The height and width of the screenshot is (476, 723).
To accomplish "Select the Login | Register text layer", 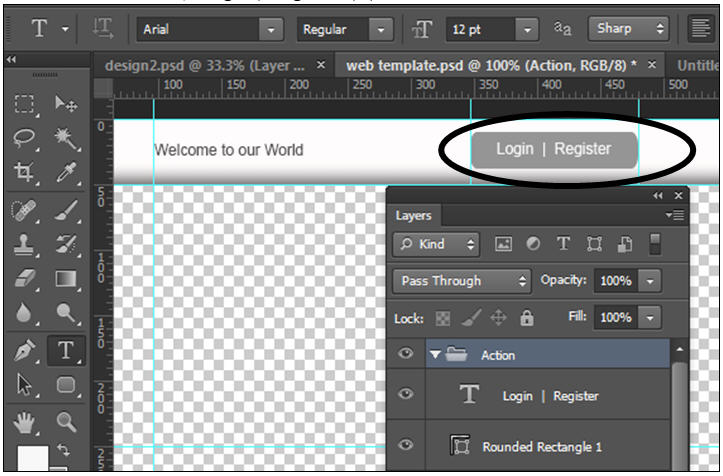I will tap(548, 395).
